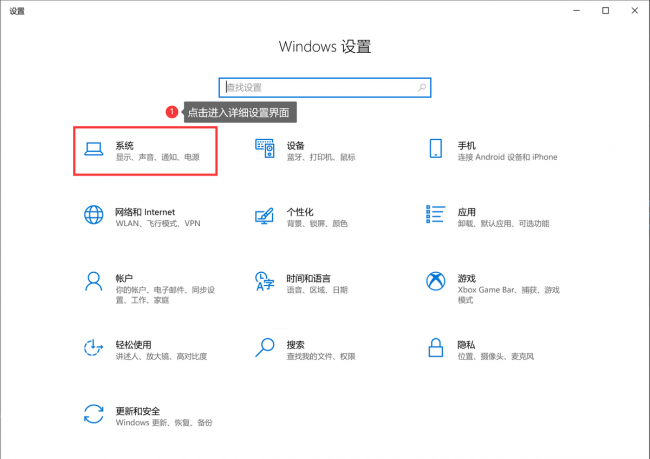Open the 手机 phone icon
The width and height of the screenshot is (650, 459).
pyautogui.click(x=436, y=148)
